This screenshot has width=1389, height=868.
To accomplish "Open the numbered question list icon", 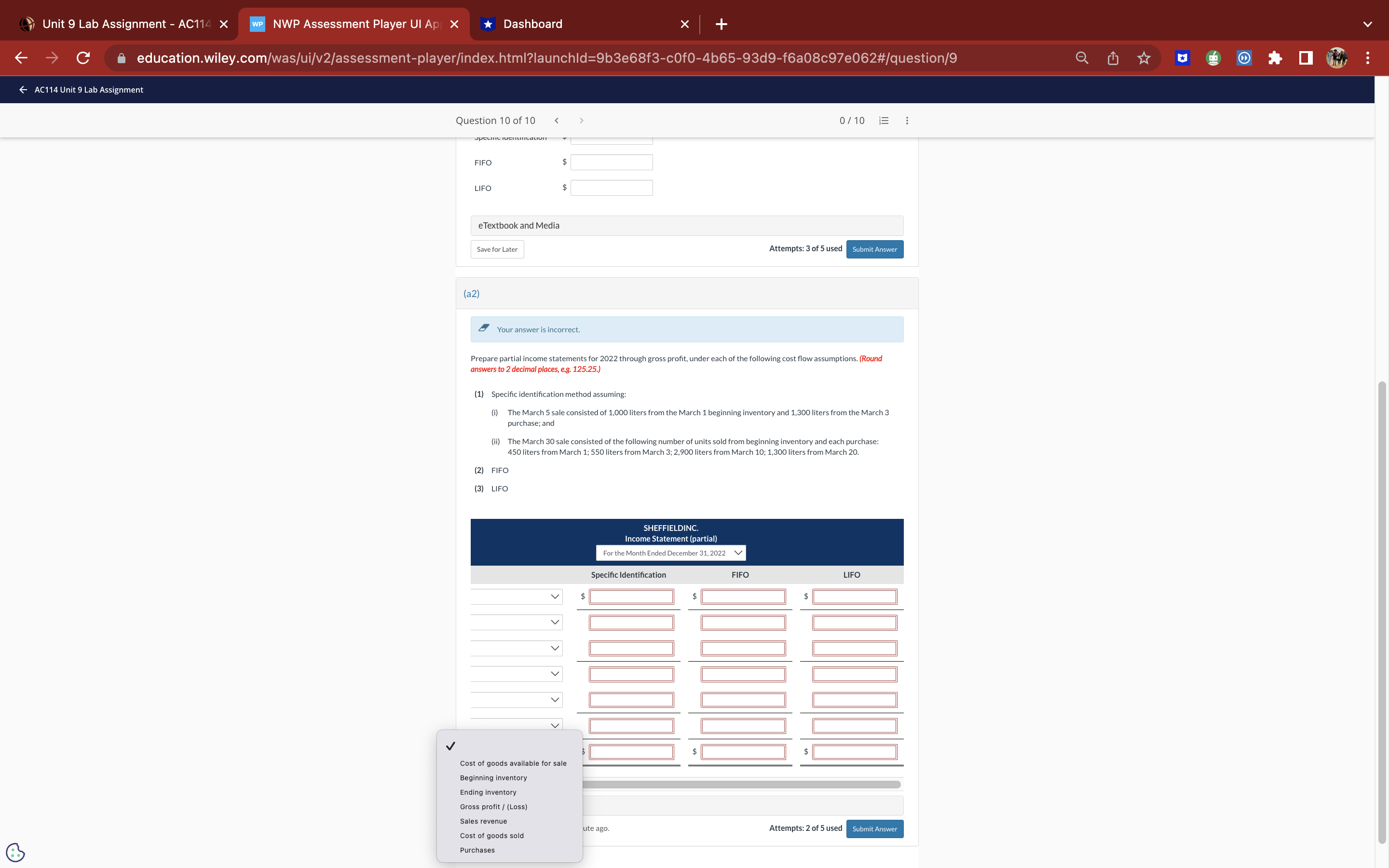I will click(x=883, y=121).
